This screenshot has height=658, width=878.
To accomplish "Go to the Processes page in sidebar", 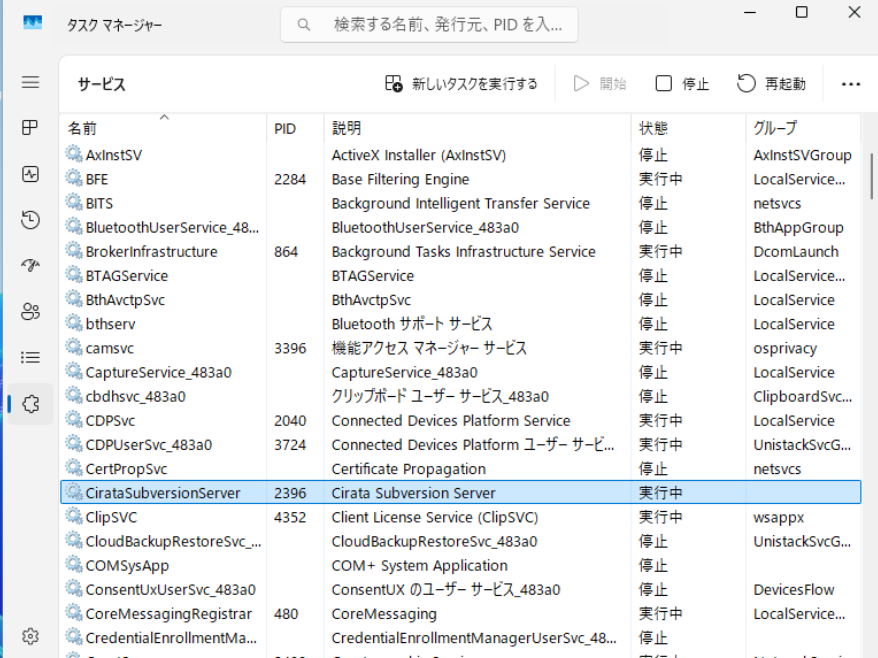I will (30, 128).
